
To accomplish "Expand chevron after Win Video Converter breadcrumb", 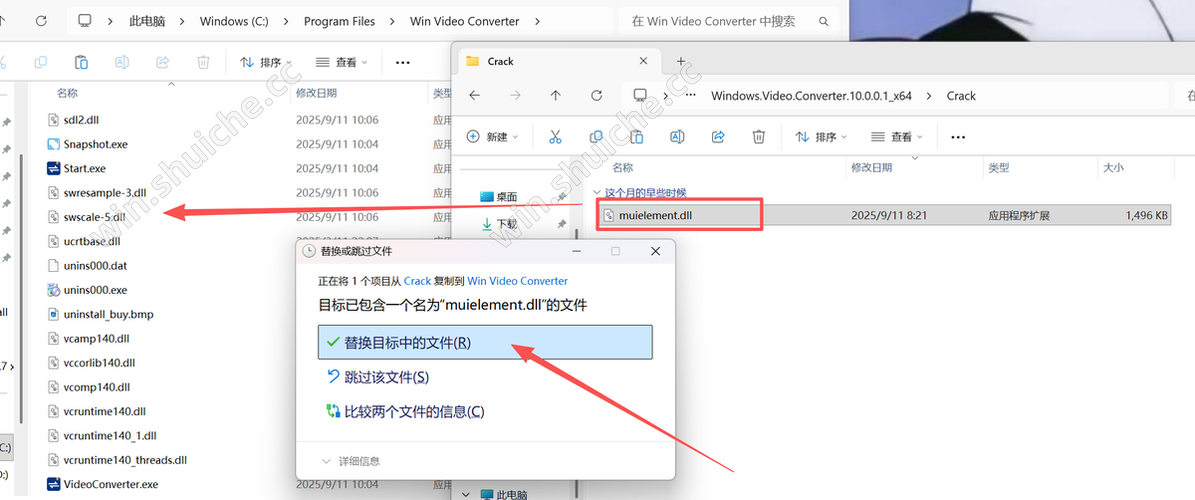I will pyautogui.click(x=537, y=21).
